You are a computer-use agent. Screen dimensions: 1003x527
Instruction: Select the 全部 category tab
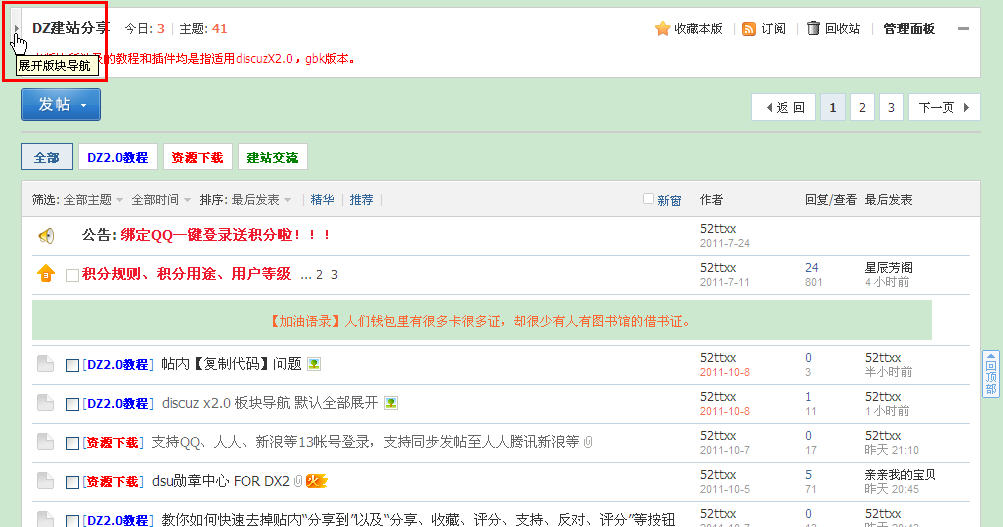tap(47, 157)
